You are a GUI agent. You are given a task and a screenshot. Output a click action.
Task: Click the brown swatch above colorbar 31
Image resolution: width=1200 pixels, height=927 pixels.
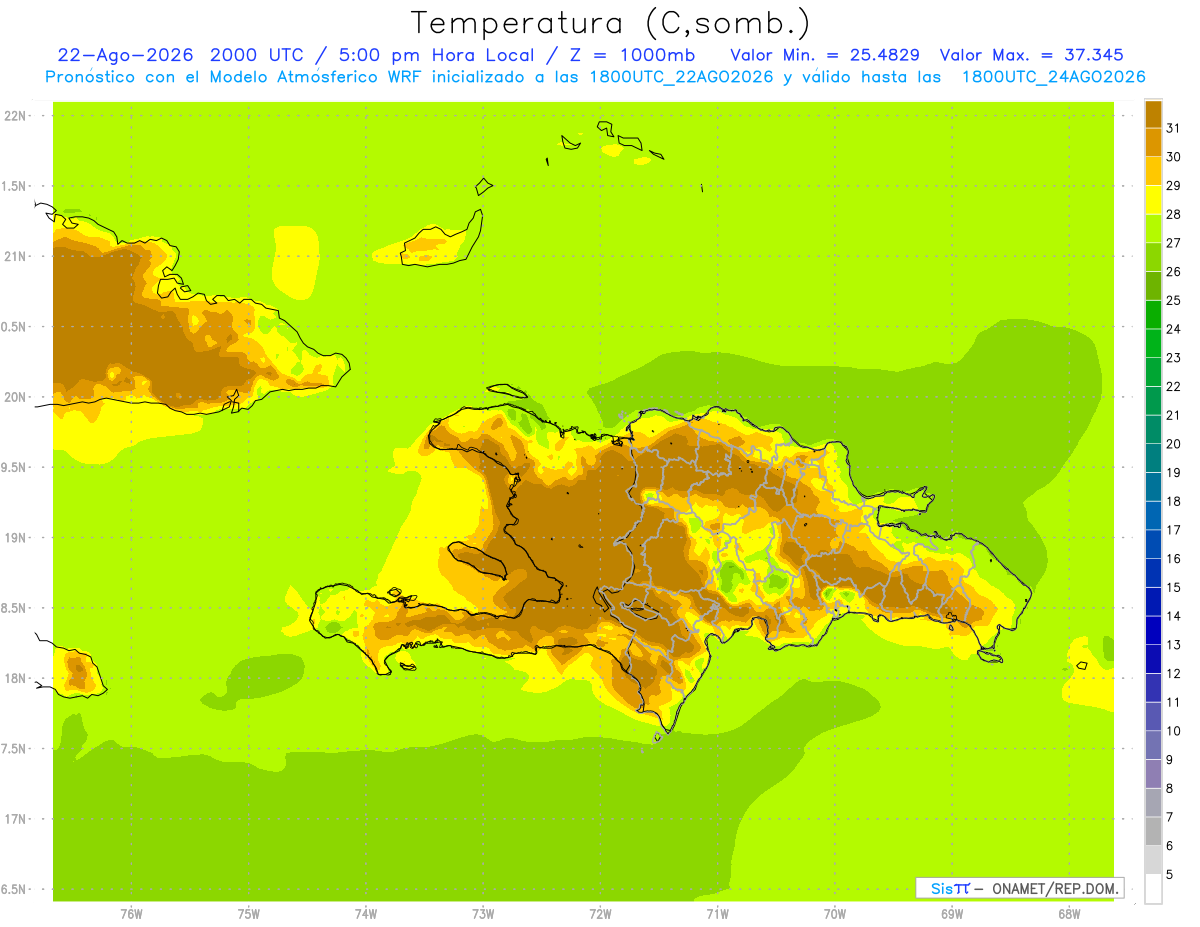tap(1153, 114)
